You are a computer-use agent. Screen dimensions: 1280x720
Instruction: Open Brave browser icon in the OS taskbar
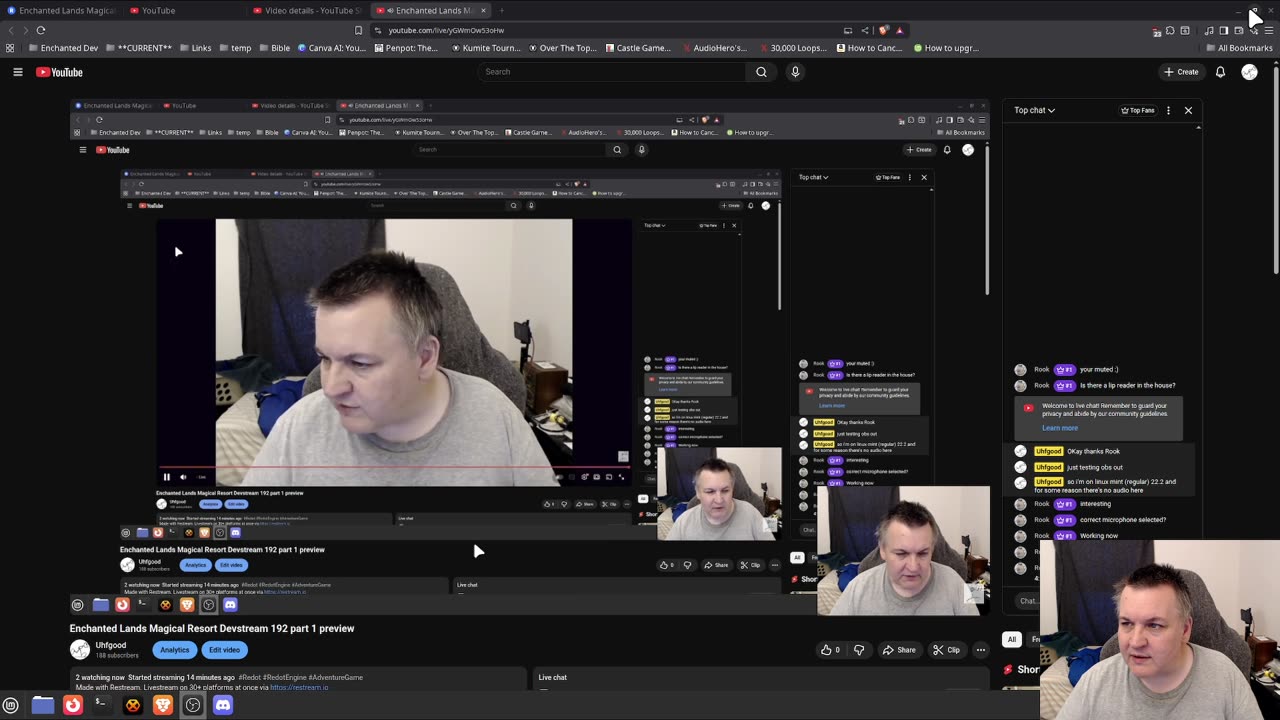[x=162, y=705]
